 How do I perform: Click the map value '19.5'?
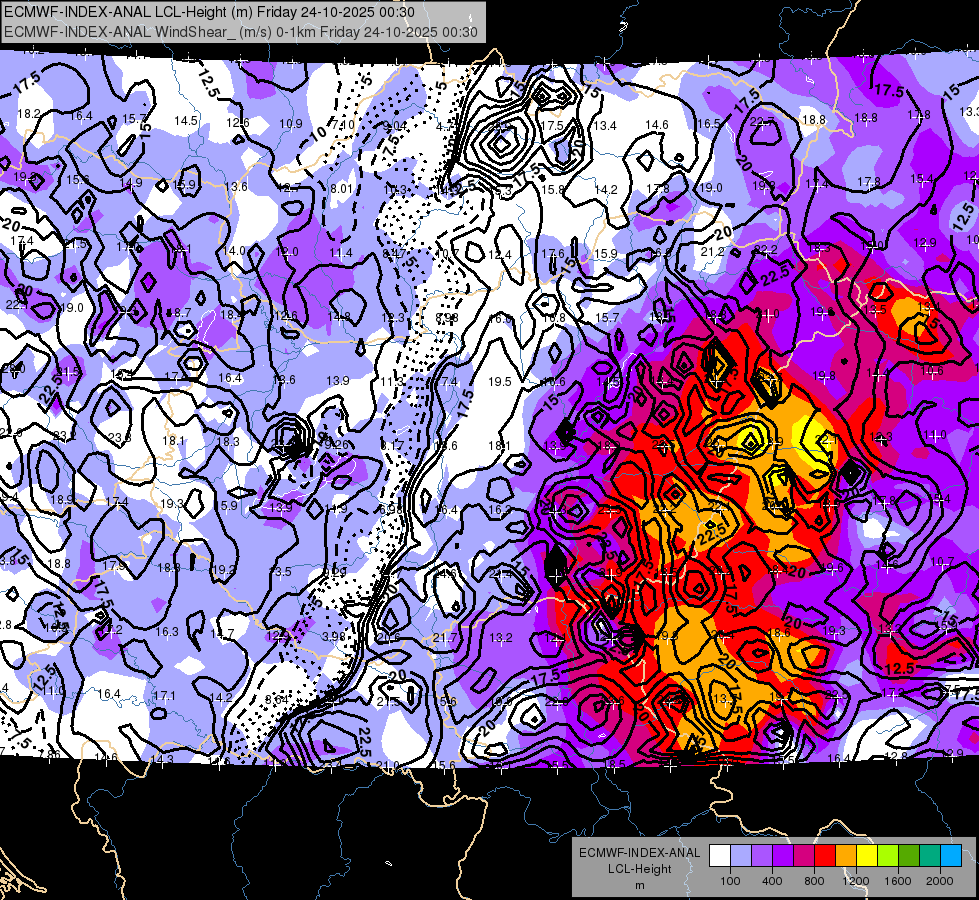[500, 381]
